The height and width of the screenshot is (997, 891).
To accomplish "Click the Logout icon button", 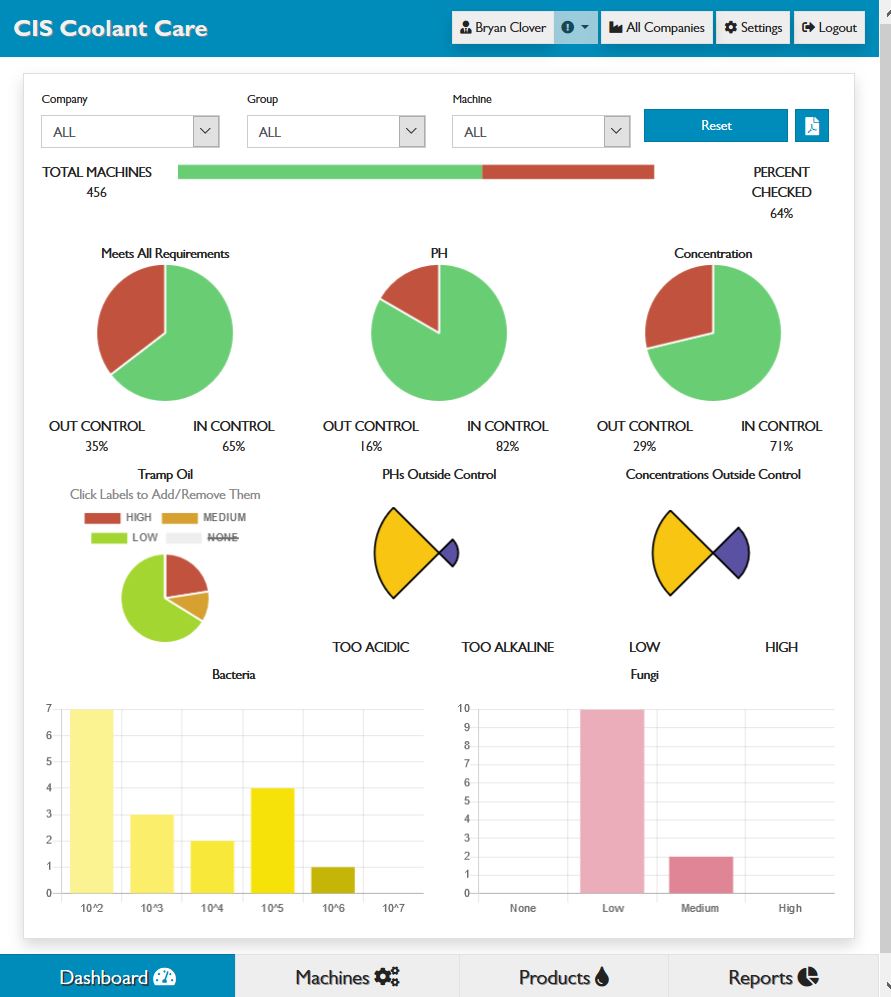I will pyautogui.click(x=829, y=28).
